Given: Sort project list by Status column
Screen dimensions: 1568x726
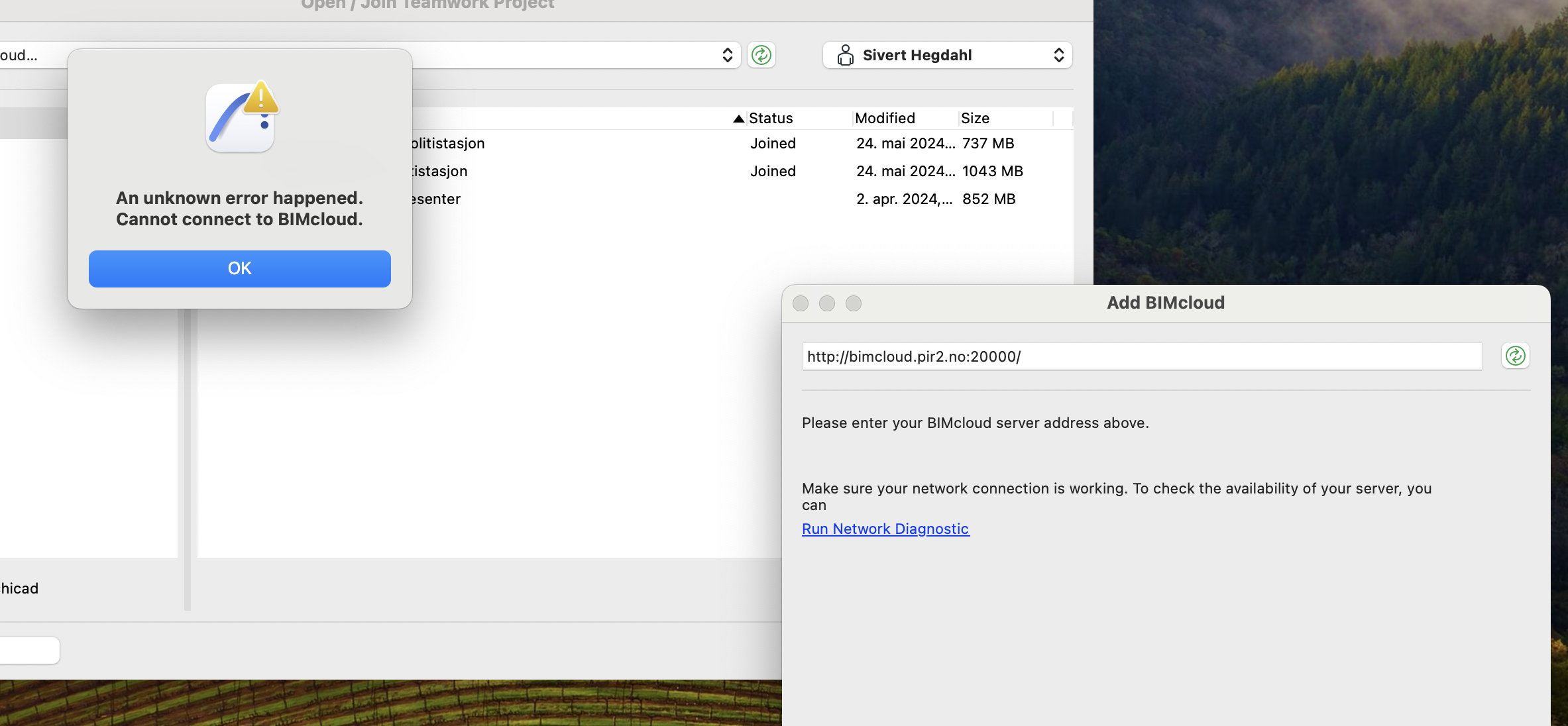Looking at the screenshot, I should click(x=771, y=119).
